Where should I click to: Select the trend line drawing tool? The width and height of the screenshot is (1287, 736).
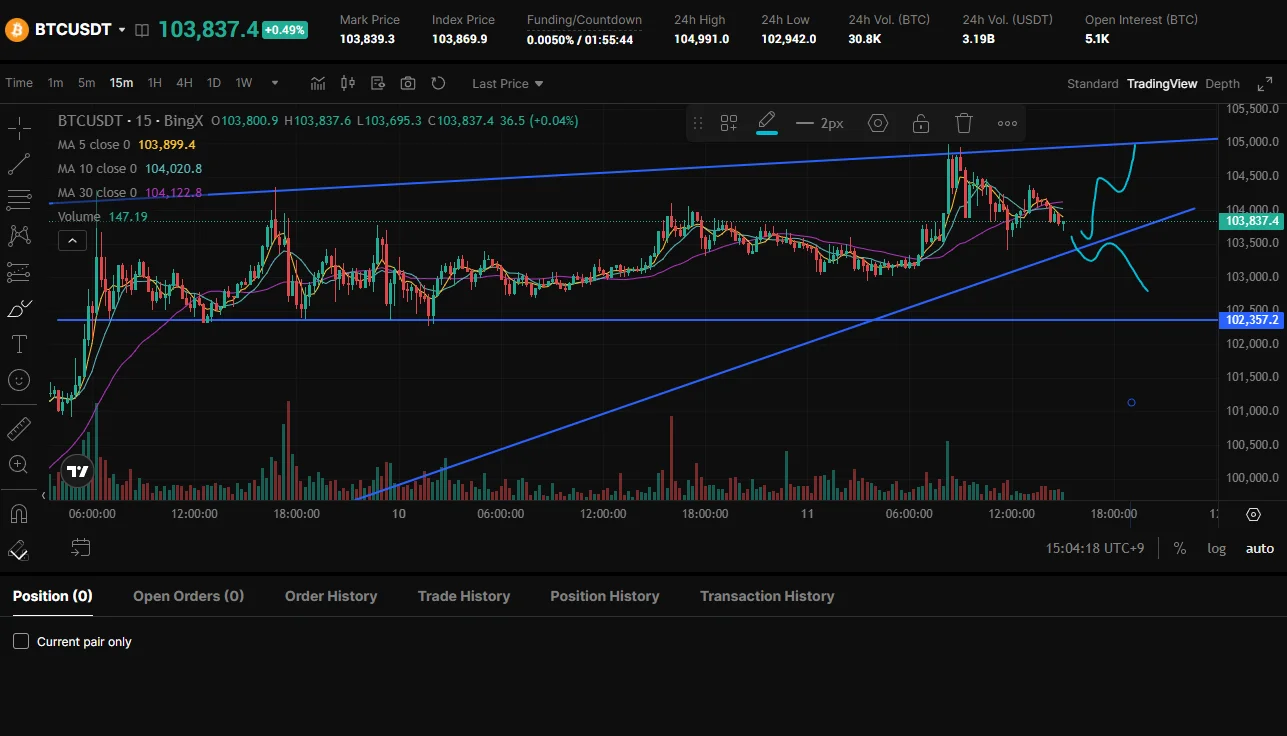[x=19, y=163]
